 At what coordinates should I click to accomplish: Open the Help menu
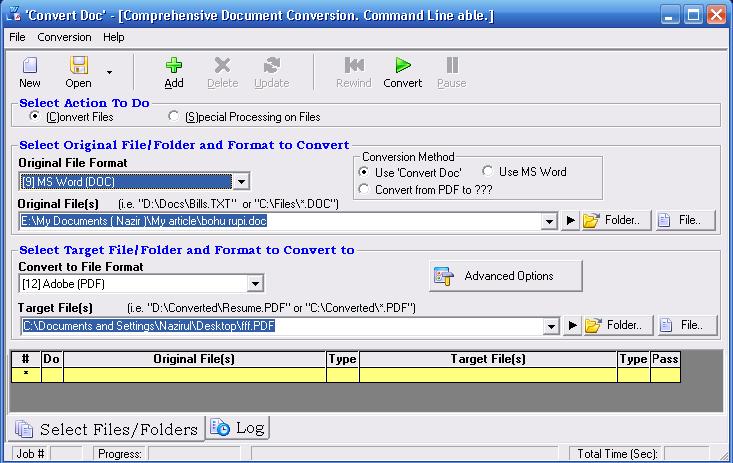(x=114, y=37)
